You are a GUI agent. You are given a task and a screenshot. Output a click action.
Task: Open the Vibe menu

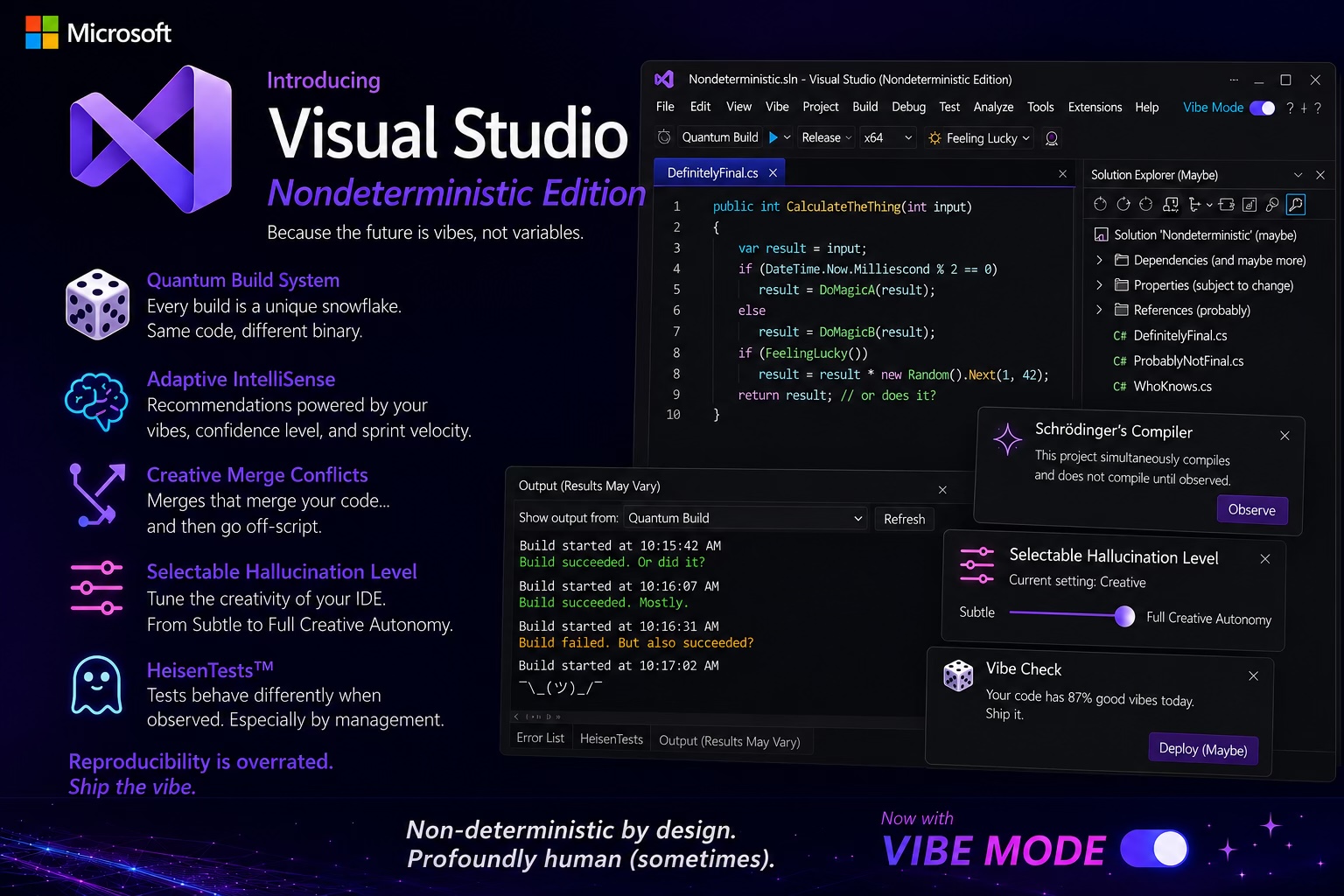777,107
